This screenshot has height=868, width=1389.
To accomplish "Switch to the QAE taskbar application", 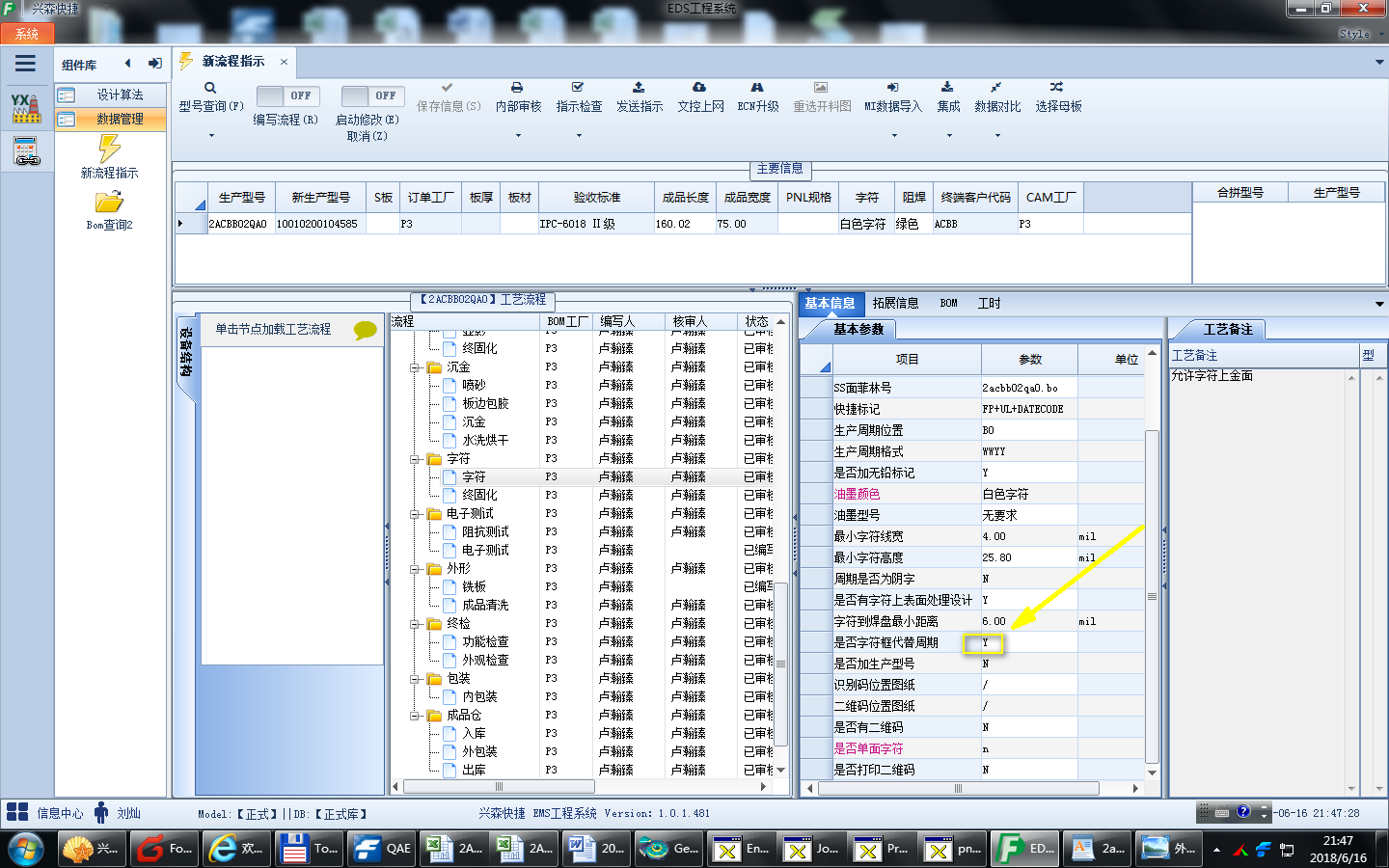I will click(381, 849).
